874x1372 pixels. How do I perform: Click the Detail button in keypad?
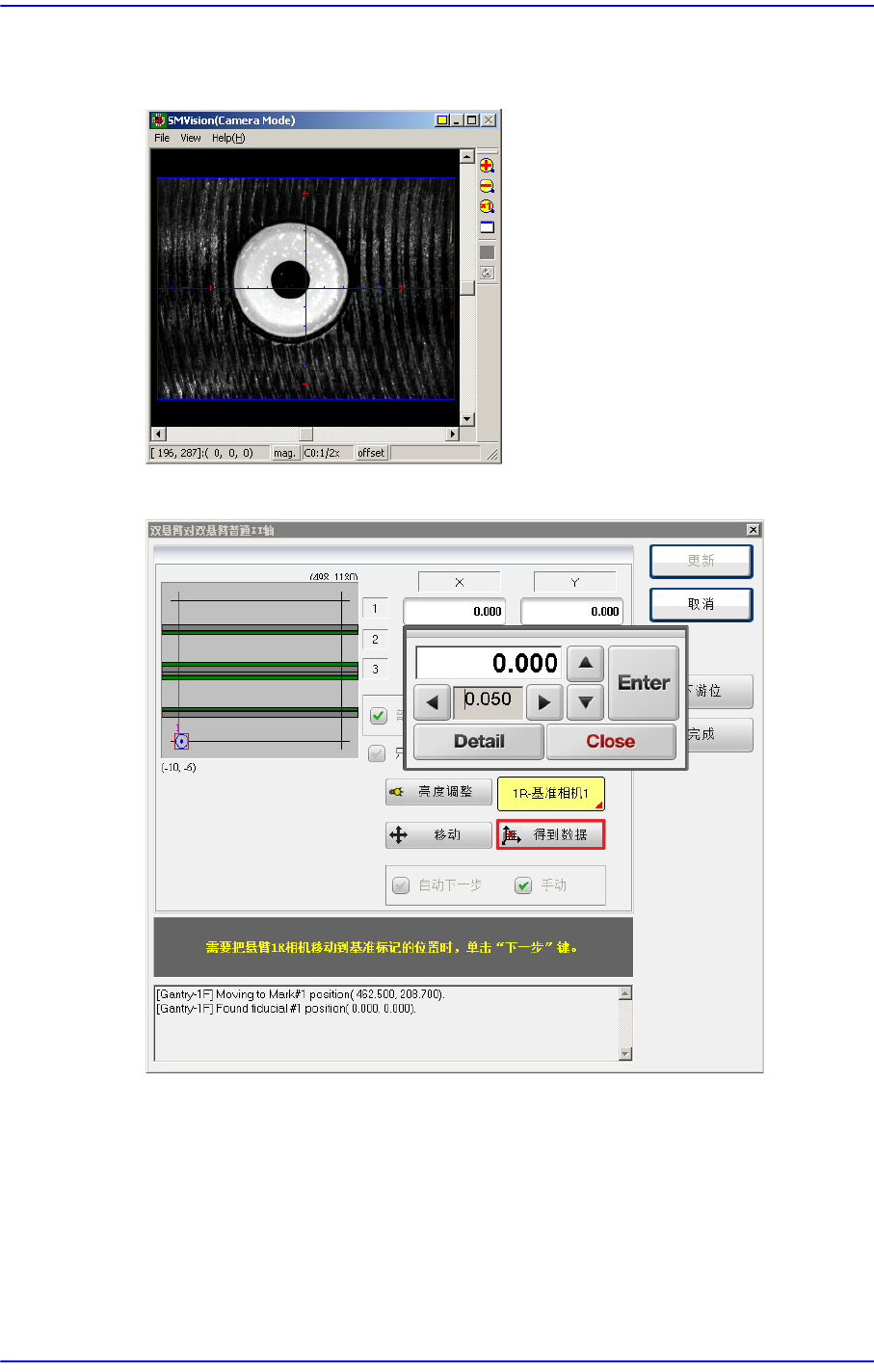coord(479,741)
